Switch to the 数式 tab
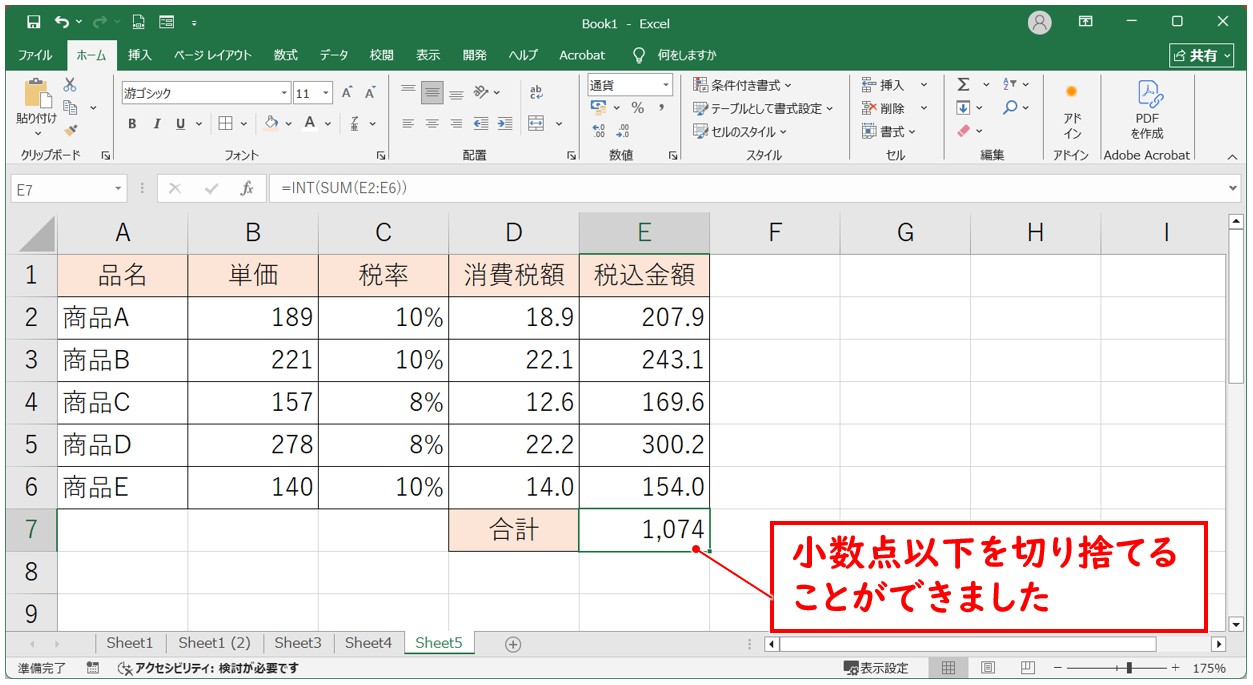Screen dimensions: 1253x685 coord(286,55)
